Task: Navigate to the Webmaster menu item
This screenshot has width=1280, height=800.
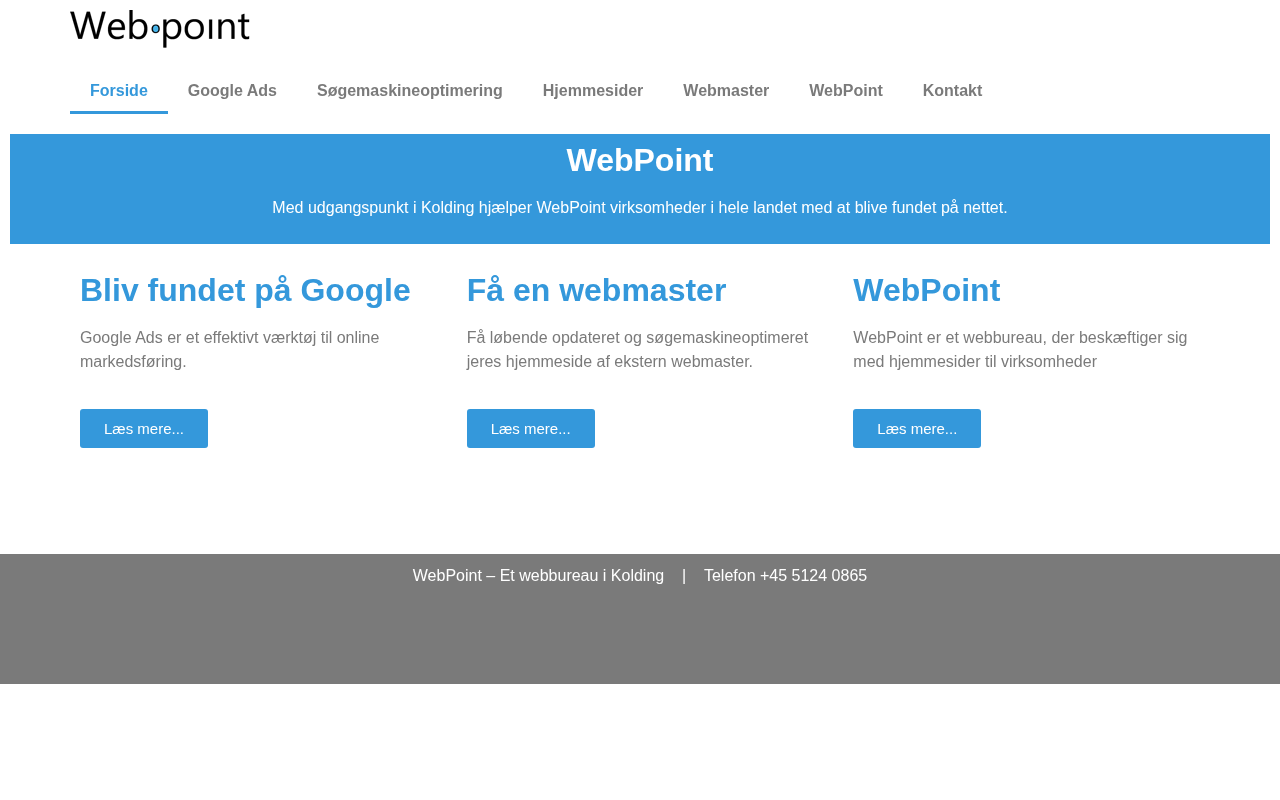Action: pos(726,91)
